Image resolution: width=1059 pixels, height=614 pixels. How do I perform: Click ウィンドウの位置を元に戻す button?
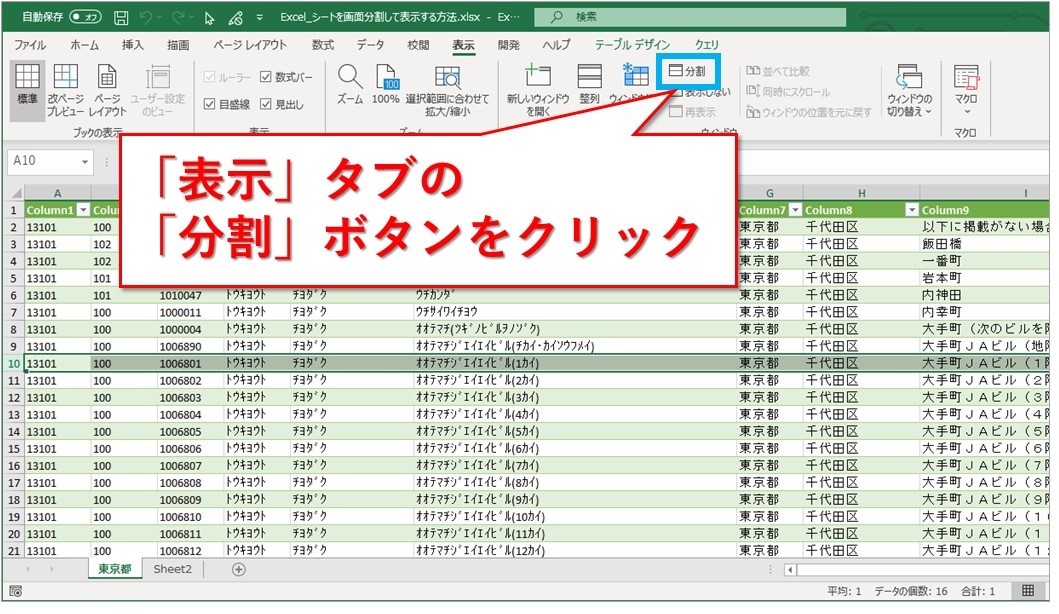click(808, 112)
